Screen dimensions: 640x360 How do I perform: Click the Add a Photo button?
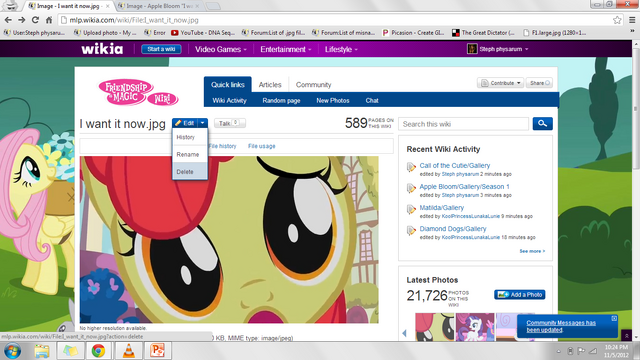pos(520,294)
